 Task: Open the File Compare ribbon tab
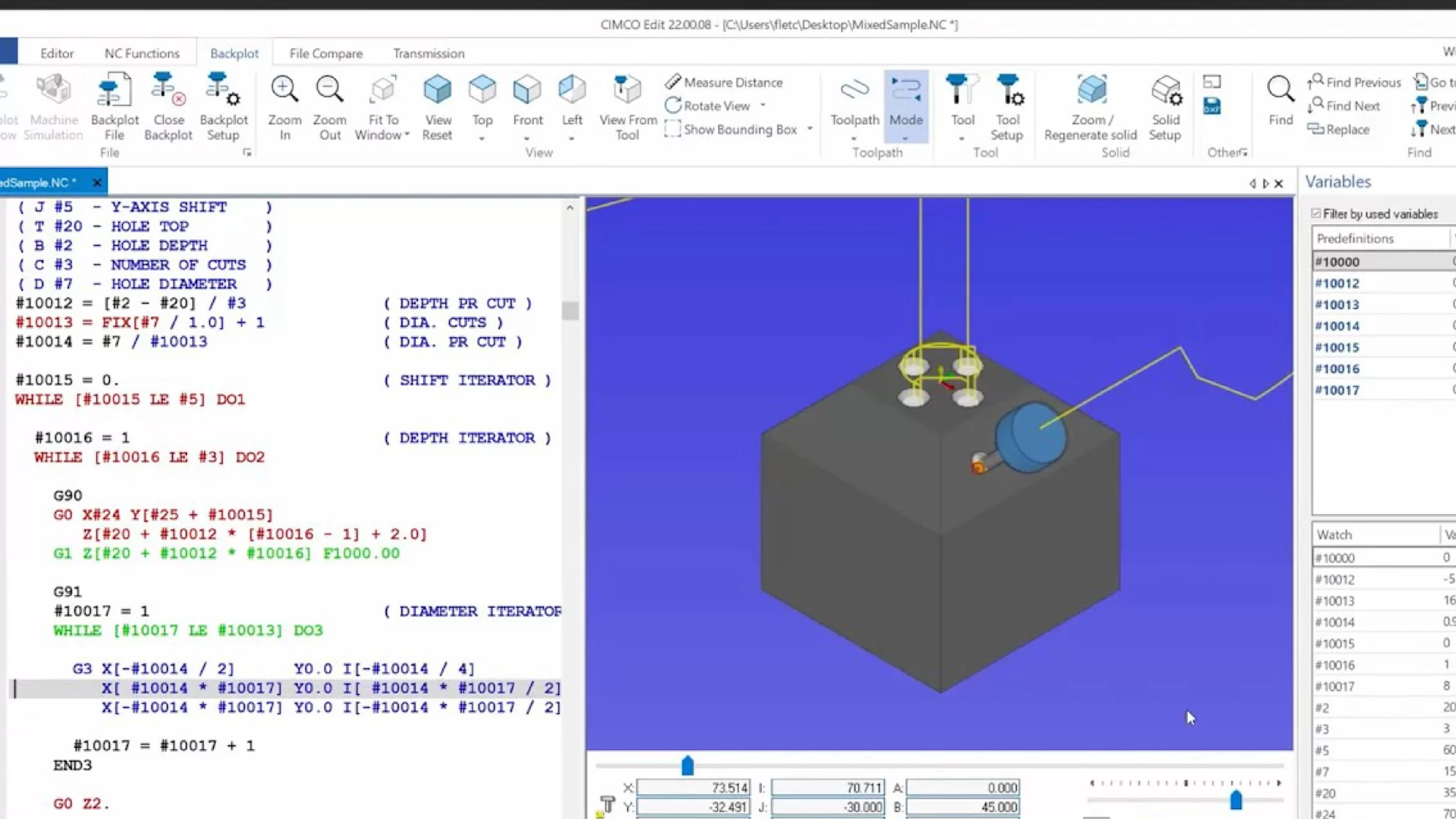pos(326,53)
